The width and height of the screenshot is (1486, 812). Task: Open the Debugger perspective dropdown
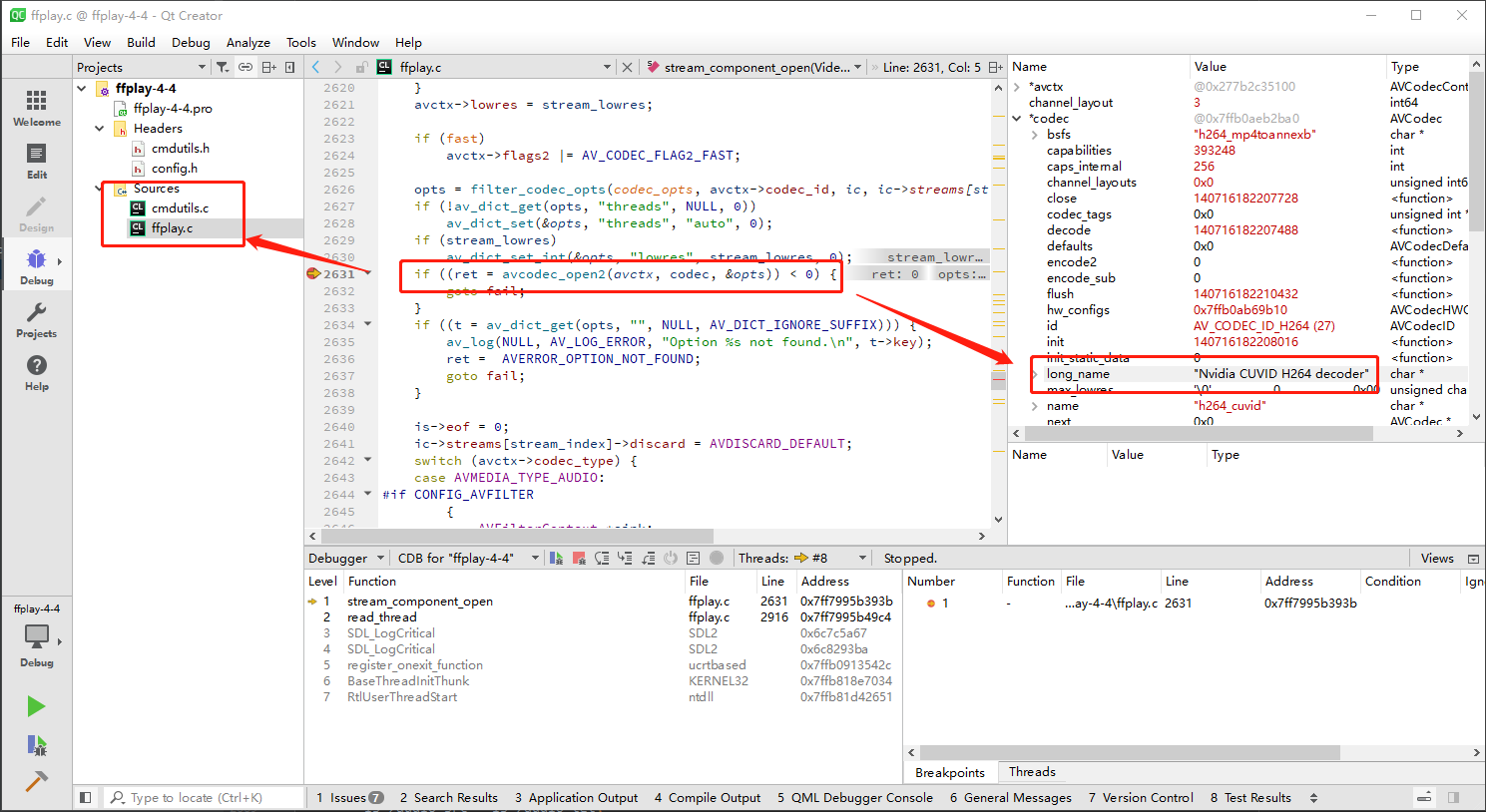click(x=346, y=558)
